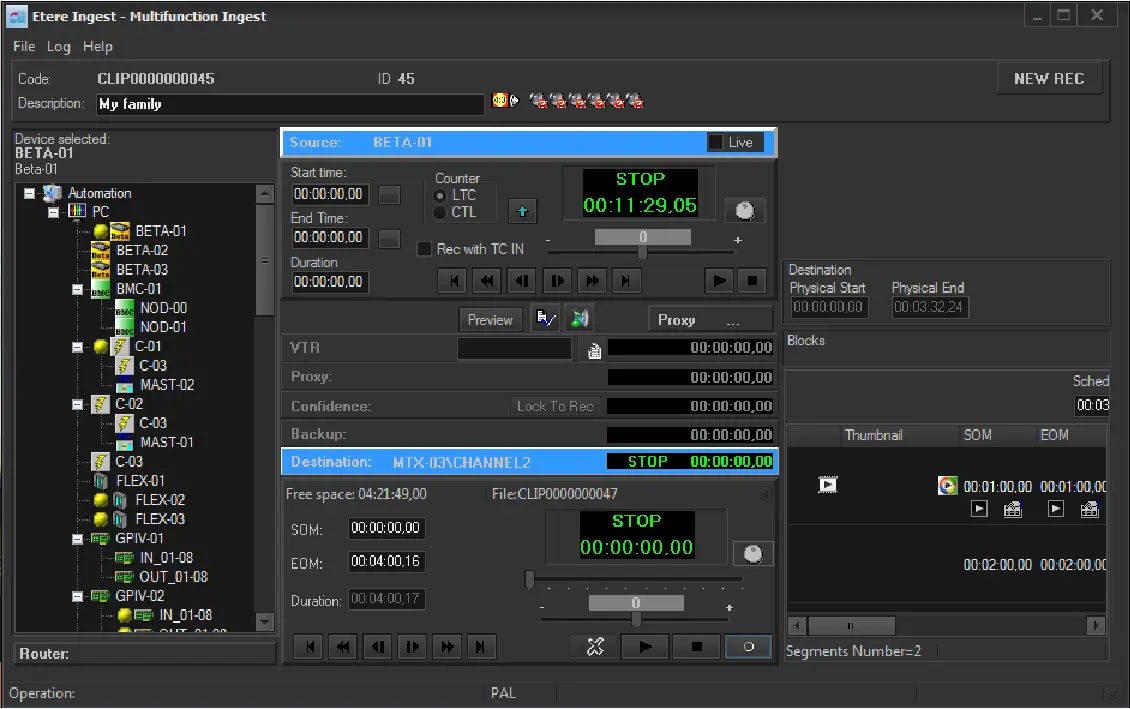Click the NEW REC button
The image size is (1130, 709).
[1048, 79]
